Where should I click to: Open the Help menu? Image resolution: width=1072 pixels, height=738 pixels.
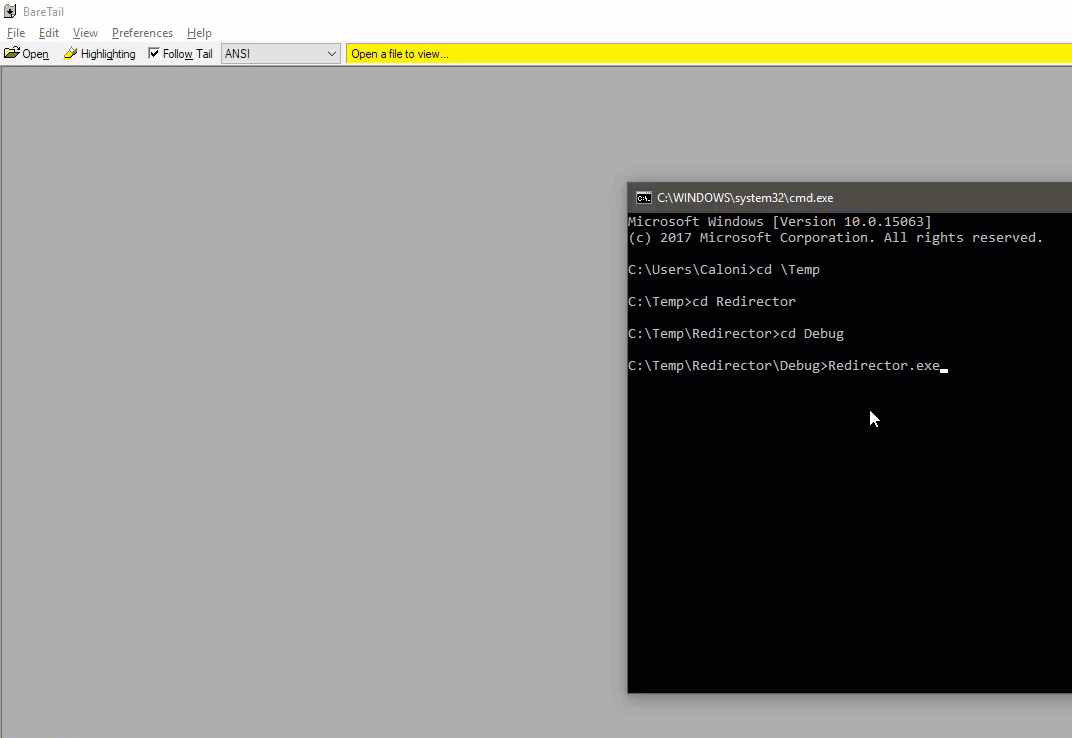tap(199, 33)
